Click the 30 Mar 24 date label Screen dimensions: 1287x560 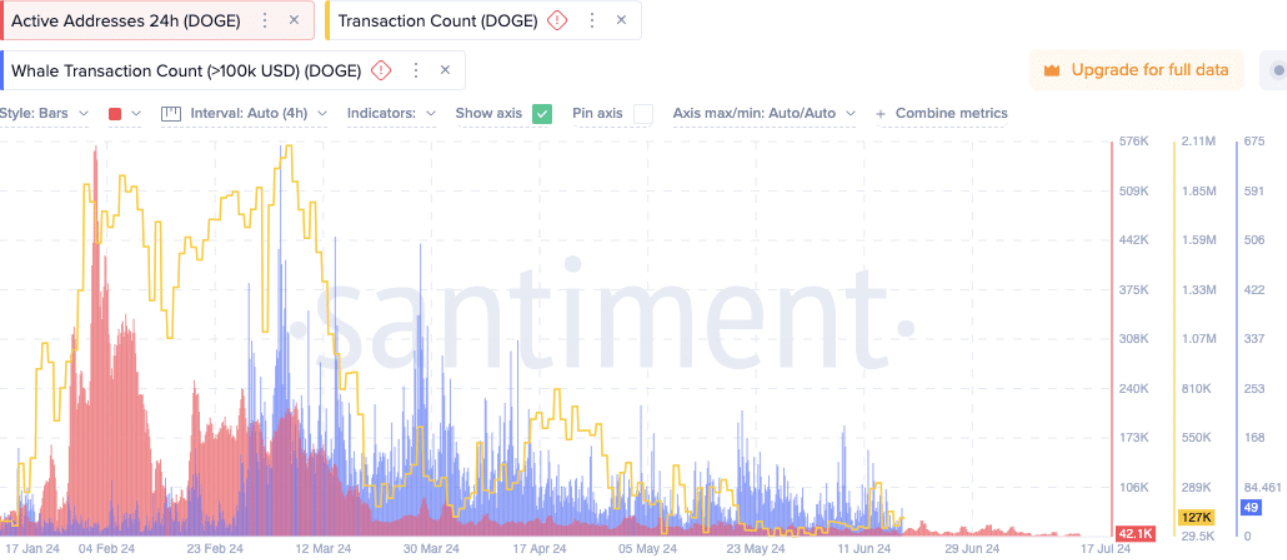click(x=431, y=548)
